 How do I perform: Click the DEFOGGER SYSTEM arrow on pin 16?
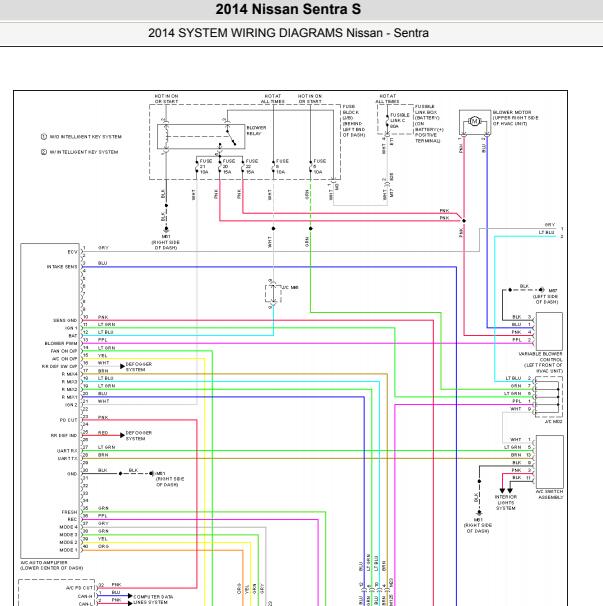point(123,366)
